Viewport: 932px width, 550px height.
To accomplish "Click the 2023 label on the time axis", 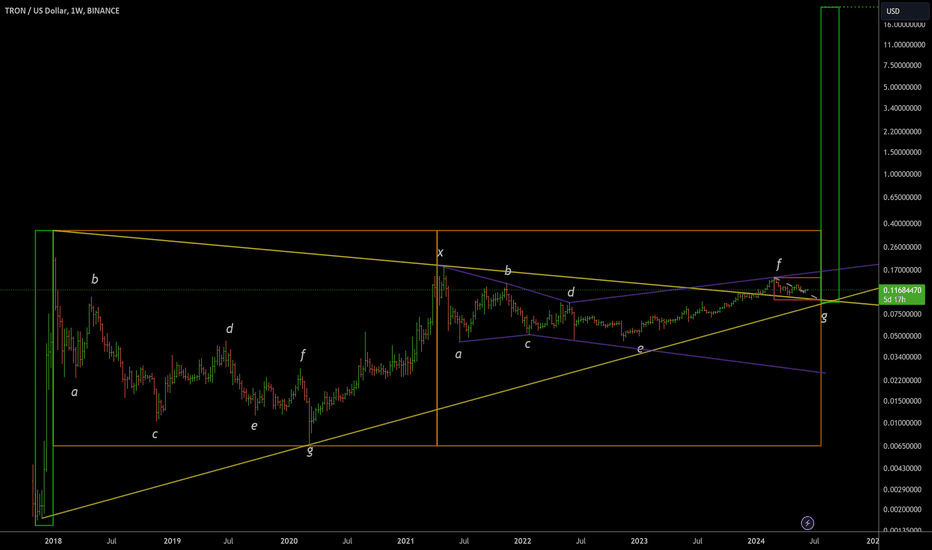I will (639, 541).
